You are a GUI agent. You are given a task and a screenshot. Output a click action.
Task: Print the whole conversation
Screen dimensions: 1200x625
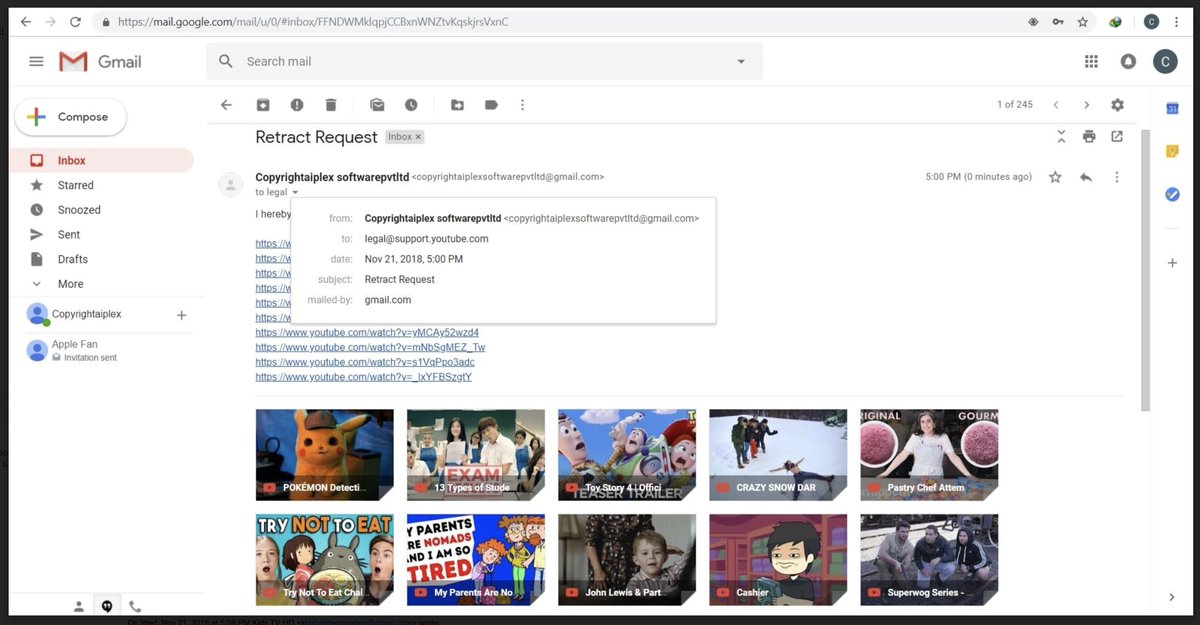click(1089, 136)
